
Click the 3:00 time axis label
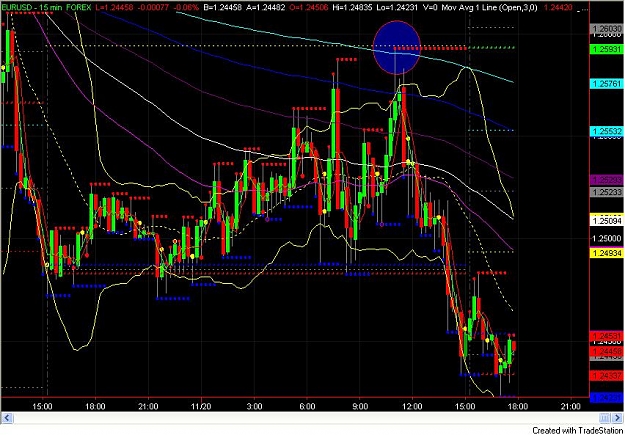(254, 406)
